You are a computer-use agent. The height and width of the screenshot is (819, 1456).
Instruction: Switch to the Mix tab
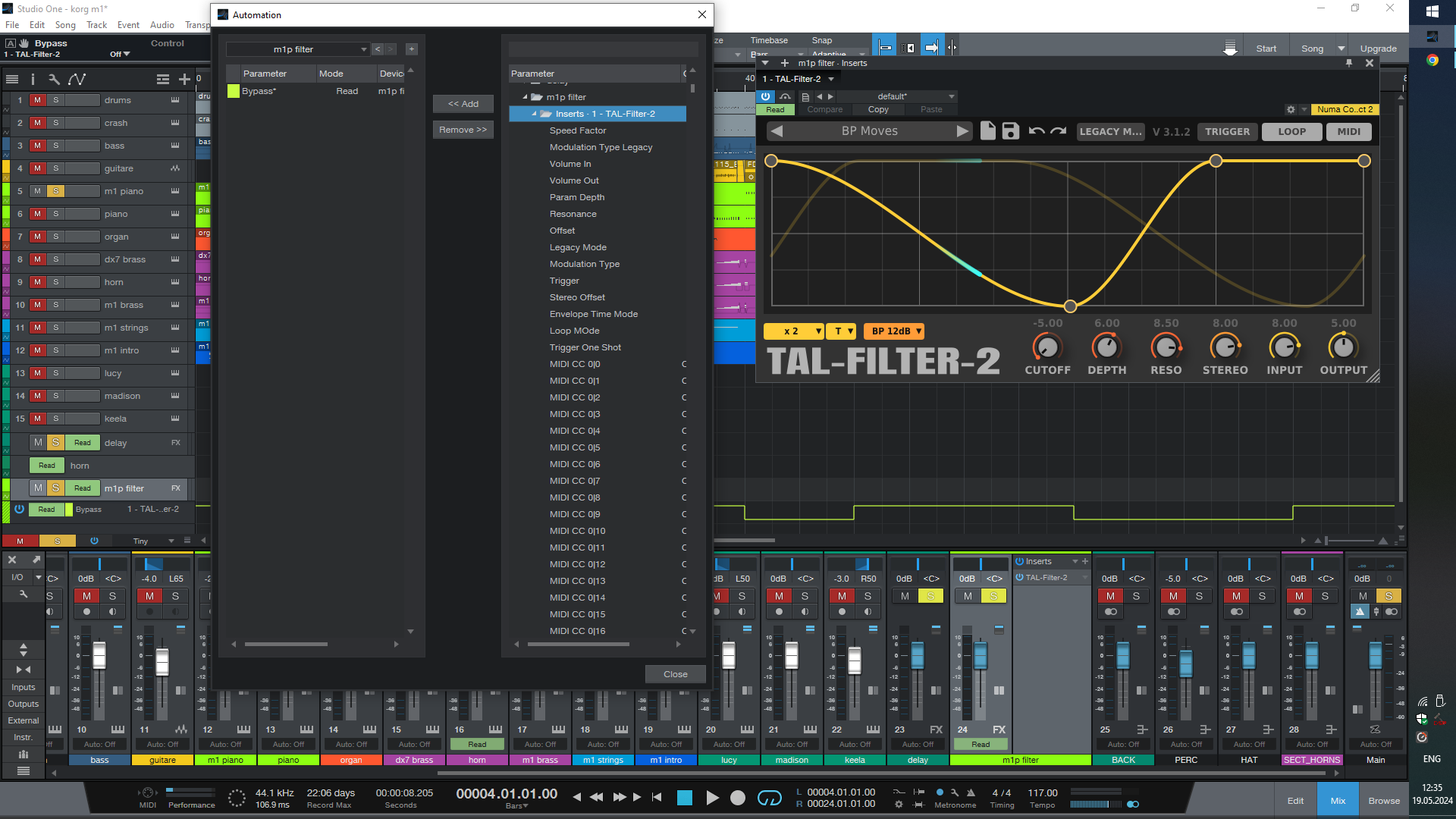(x=1338, y=800)
